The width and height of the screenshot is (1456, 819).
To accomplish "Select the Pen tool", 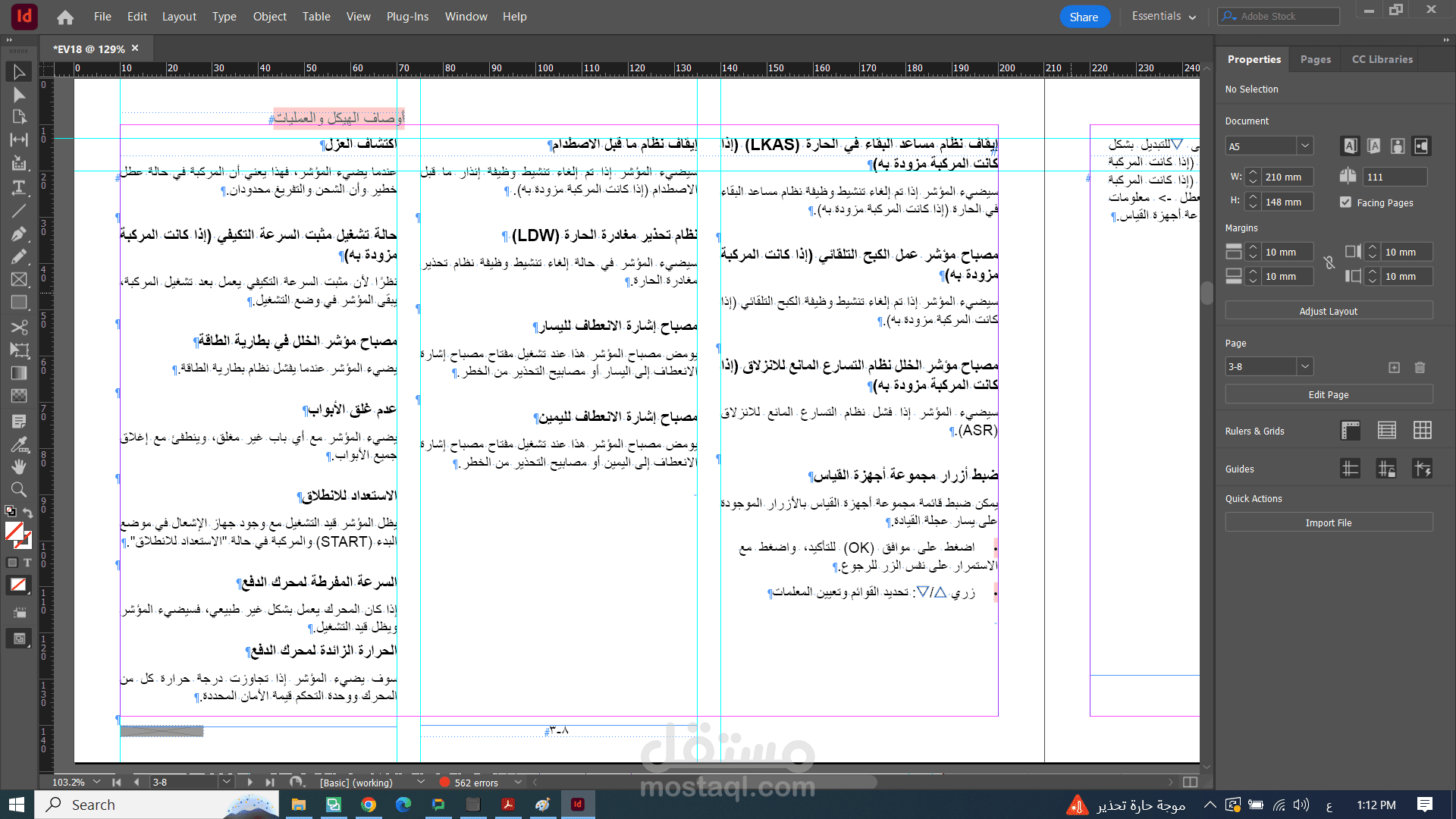I will 19,234.
